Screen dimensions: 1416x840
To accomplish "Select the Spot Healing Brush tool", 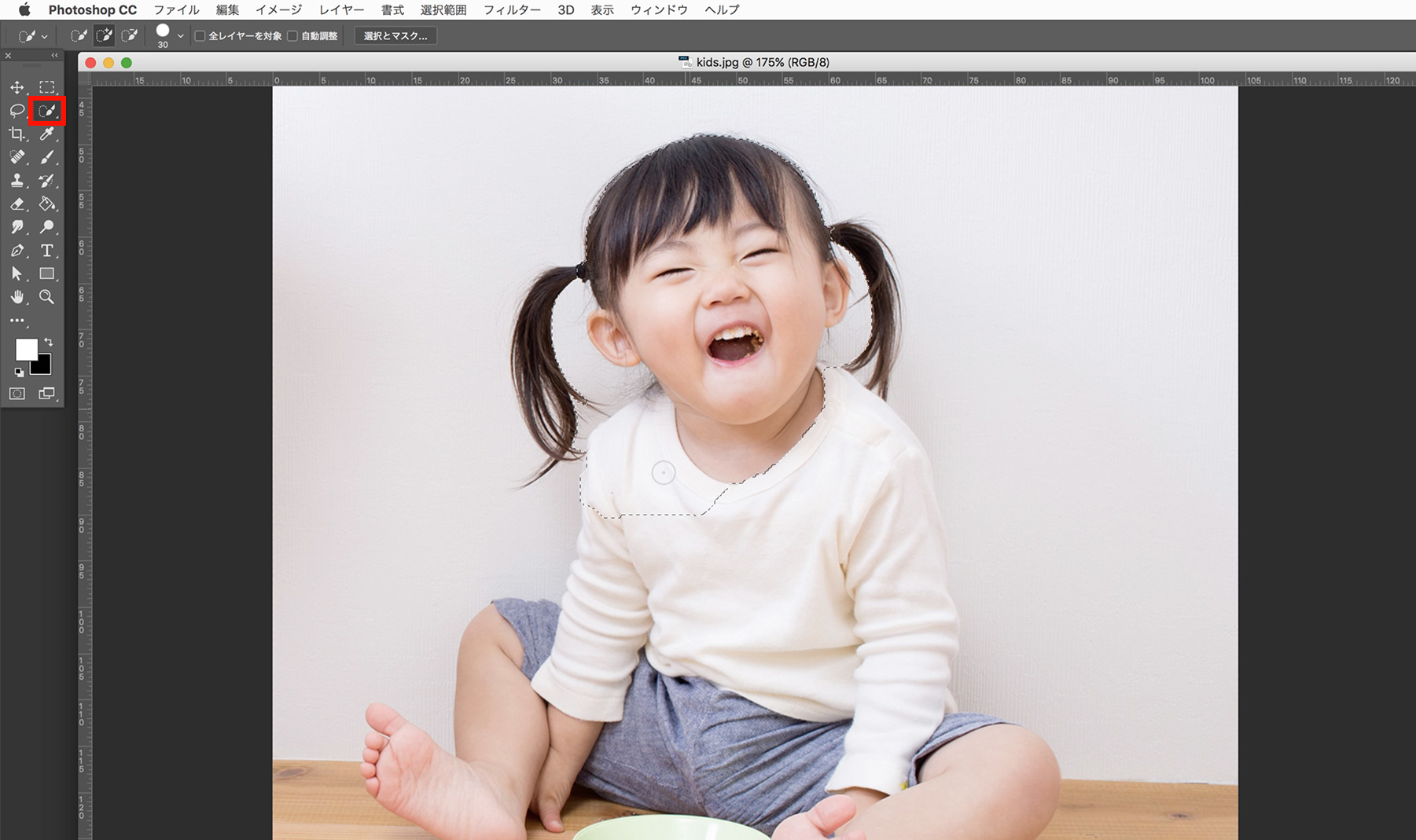I will [x=17, y=157].
